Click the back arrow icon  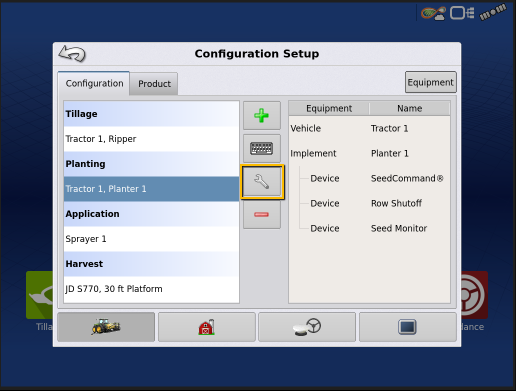72,54
